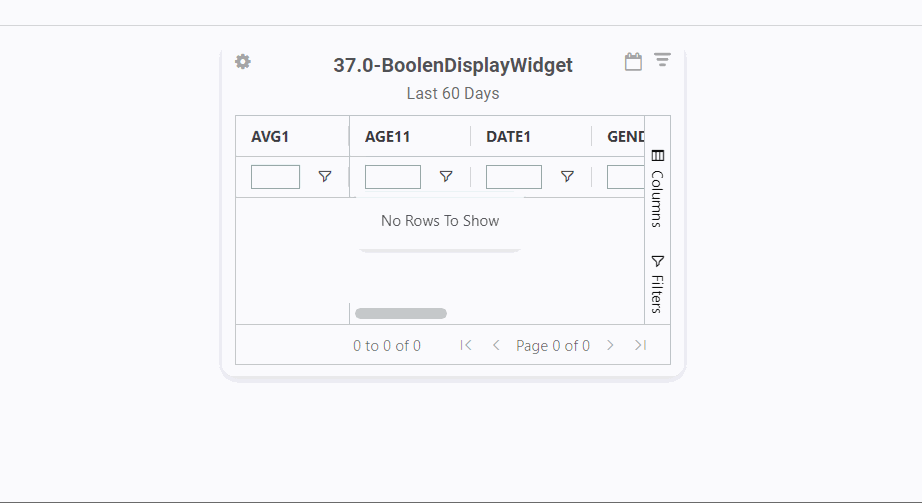This screenshot has width=922, height=503.
Task: Expand the Columns side panel
Action: (657, 187)
